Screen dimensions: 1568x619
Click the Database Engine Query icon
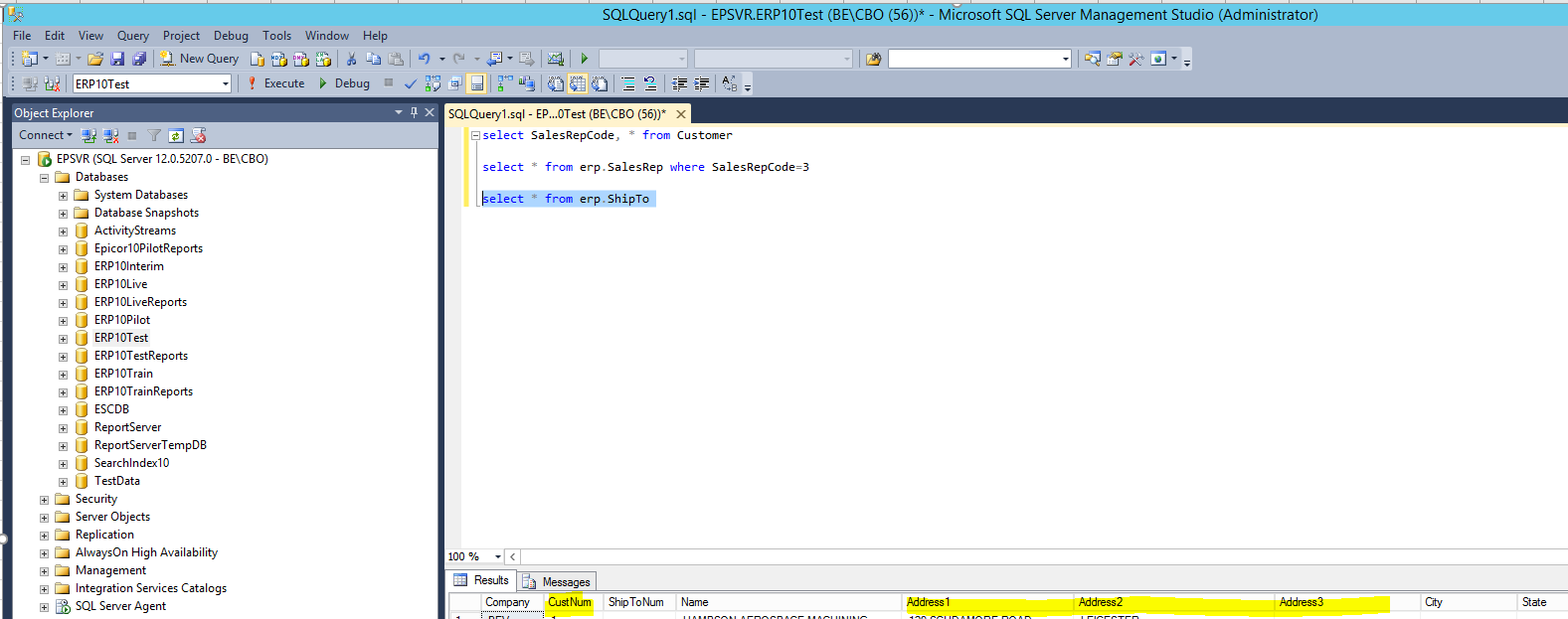(258, 59)
